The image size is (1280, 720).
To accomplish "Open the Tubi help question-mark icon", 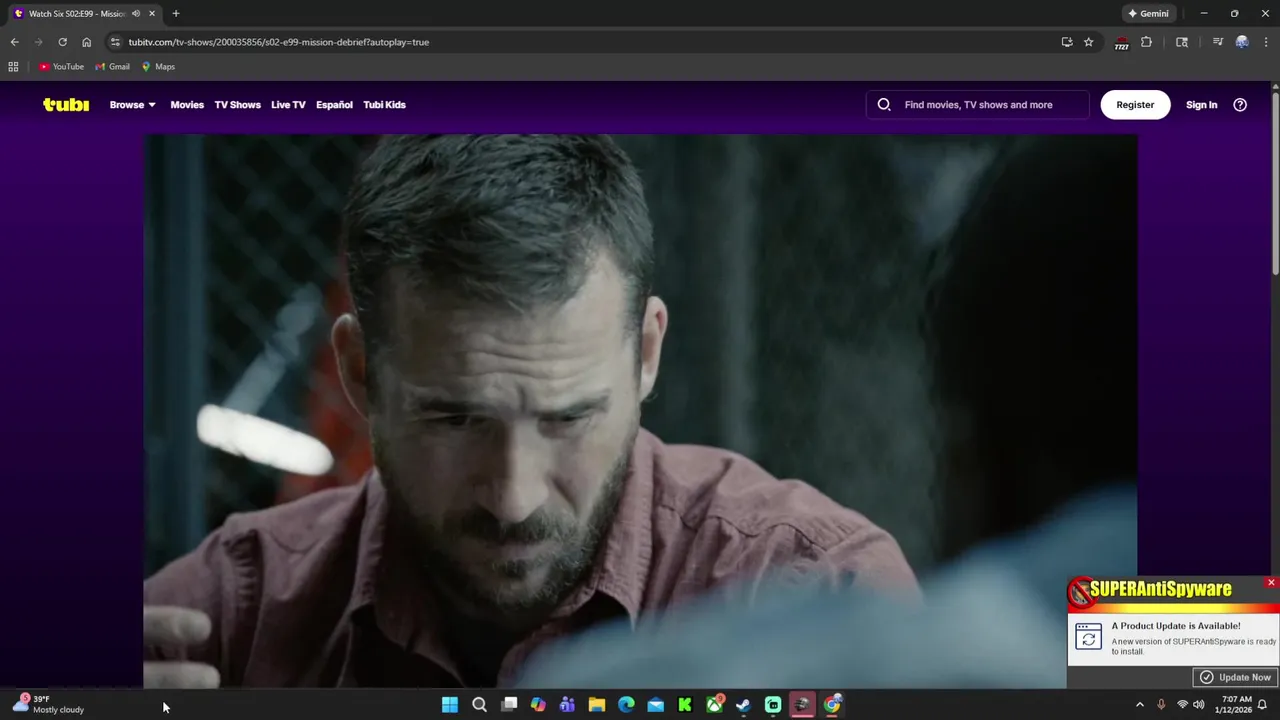I will pyautogui.click(x=1240, y=104).
